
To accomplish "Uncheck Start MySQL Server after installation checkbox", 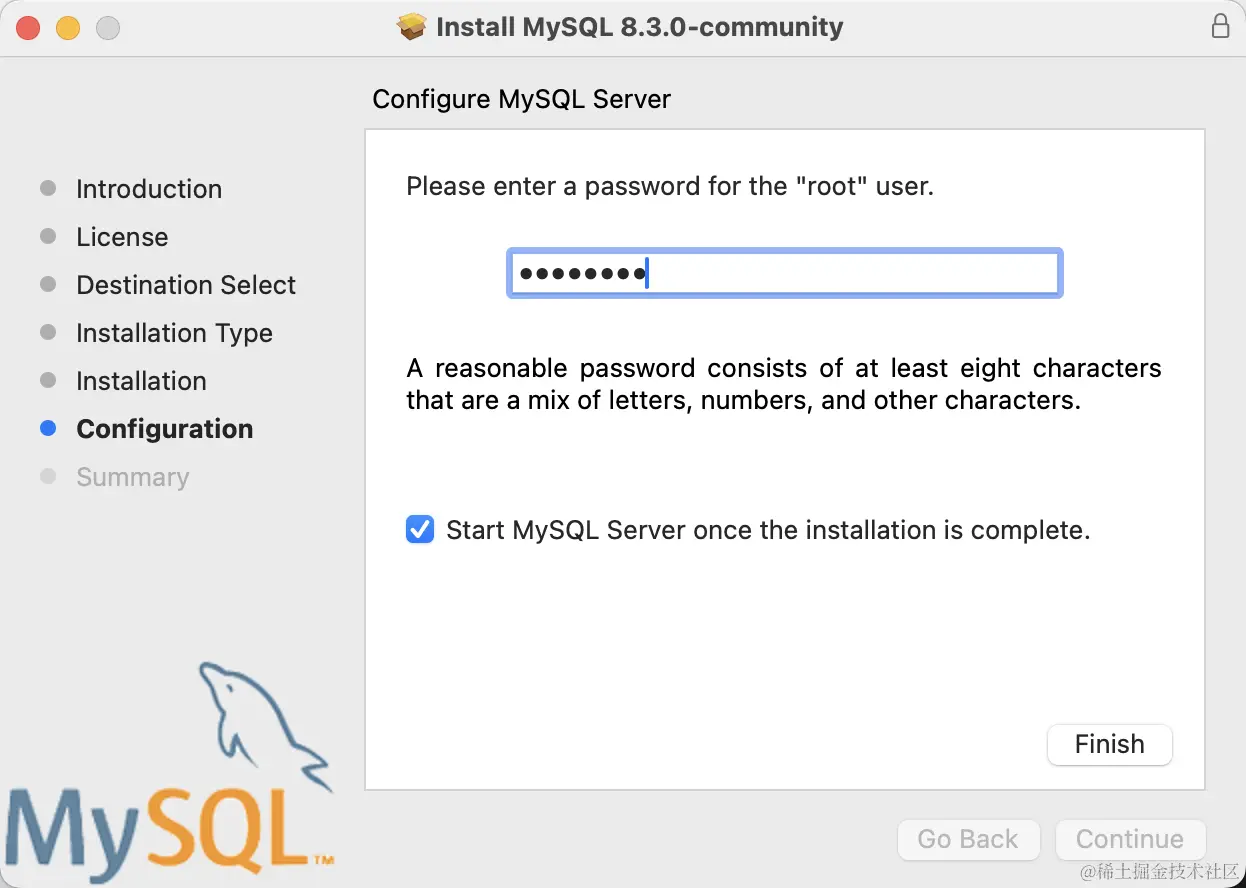I will point(420,529).
